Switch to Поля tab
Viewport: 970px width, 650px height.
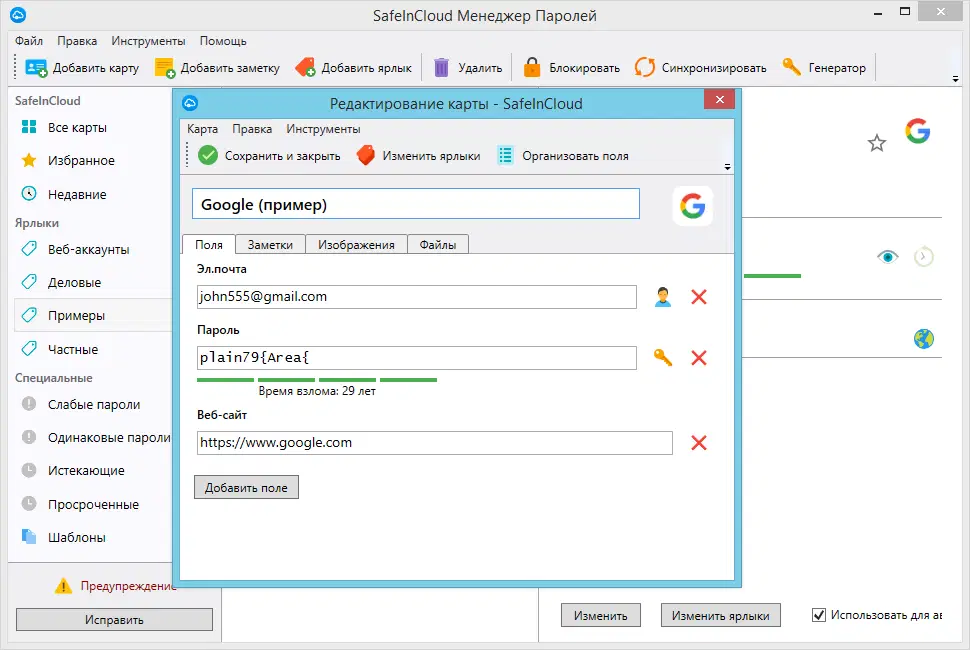[208, 244]
